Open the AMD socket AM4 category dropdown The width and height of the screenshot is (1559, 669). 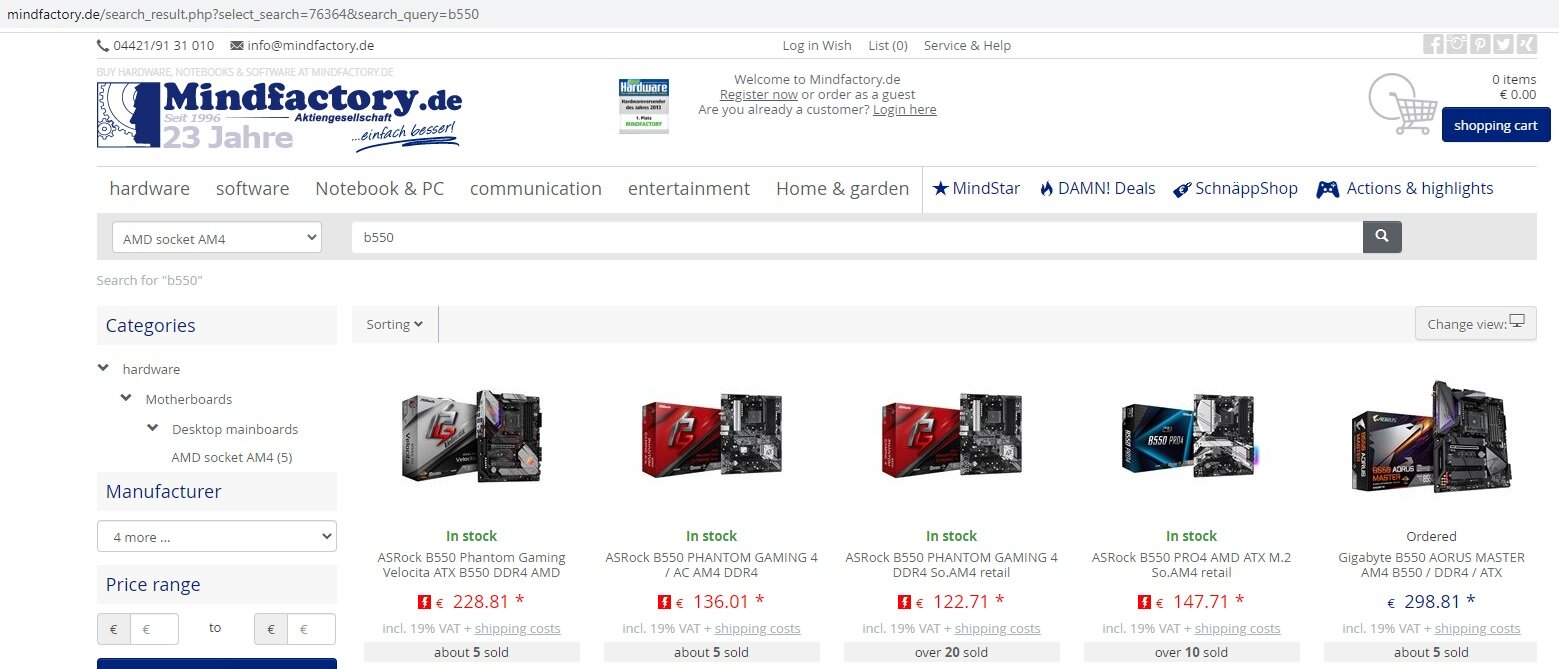217,237
